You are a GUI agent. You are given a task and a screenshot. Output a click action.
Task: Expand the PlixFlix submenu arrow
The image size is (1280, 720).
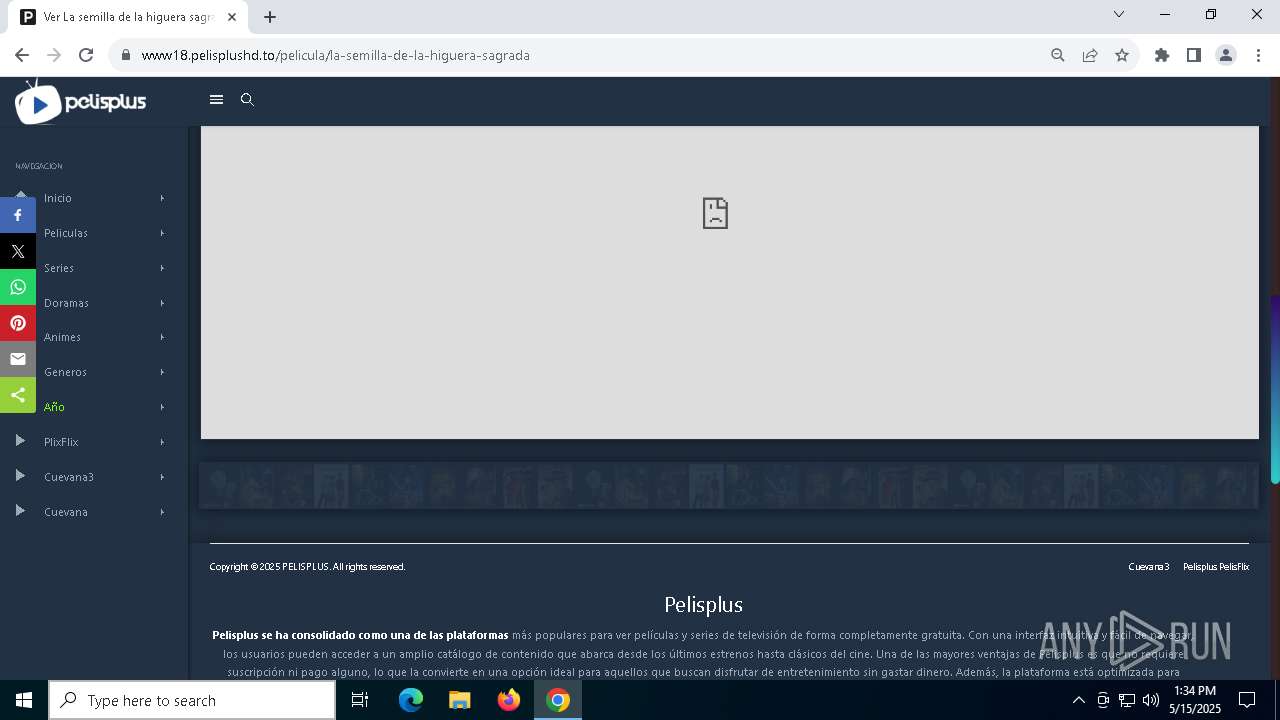162,442
